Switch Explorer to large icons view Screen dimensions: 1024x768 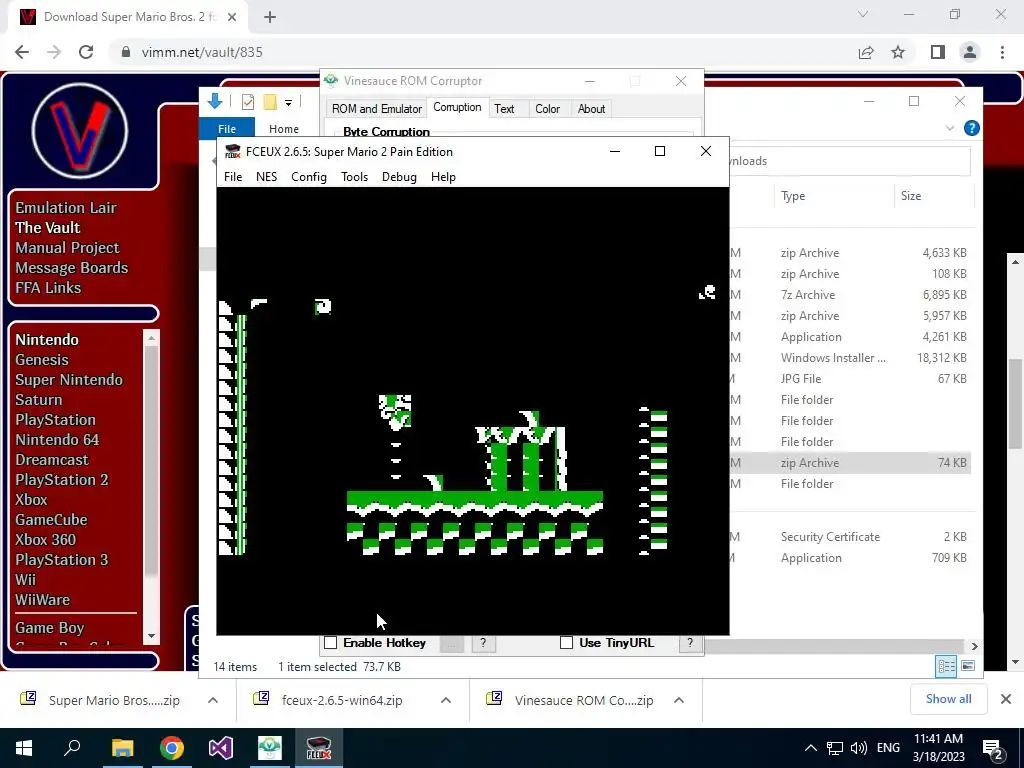(968, 666)
